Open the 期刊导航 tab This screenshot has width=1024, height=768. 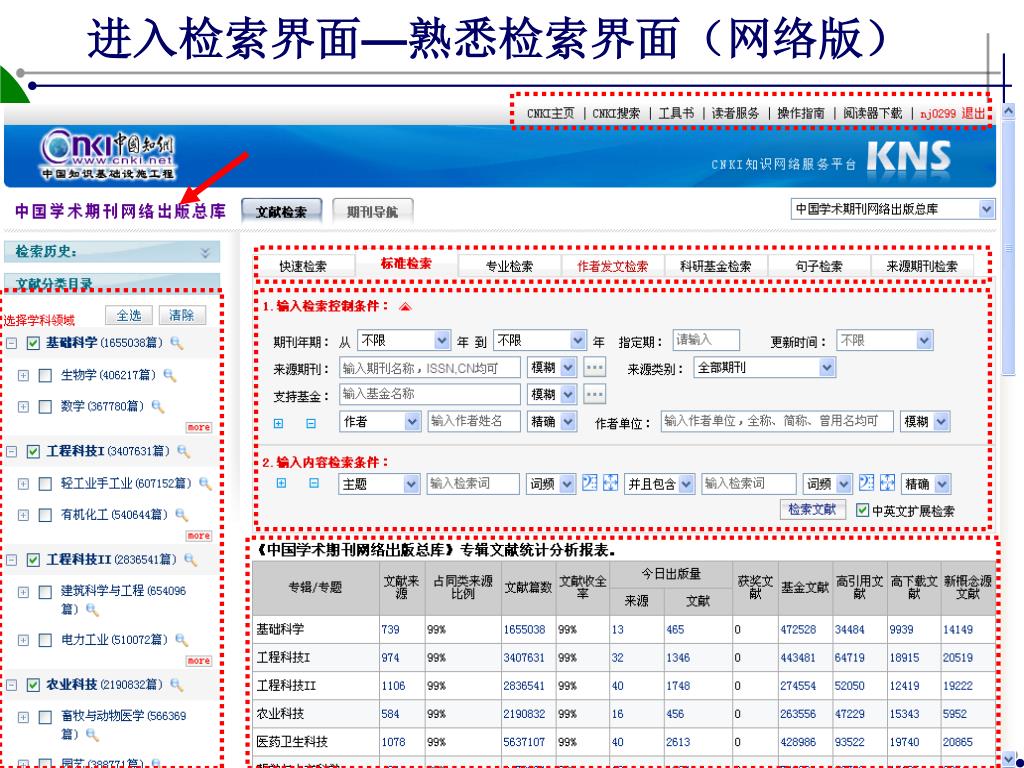pos(372,212)
